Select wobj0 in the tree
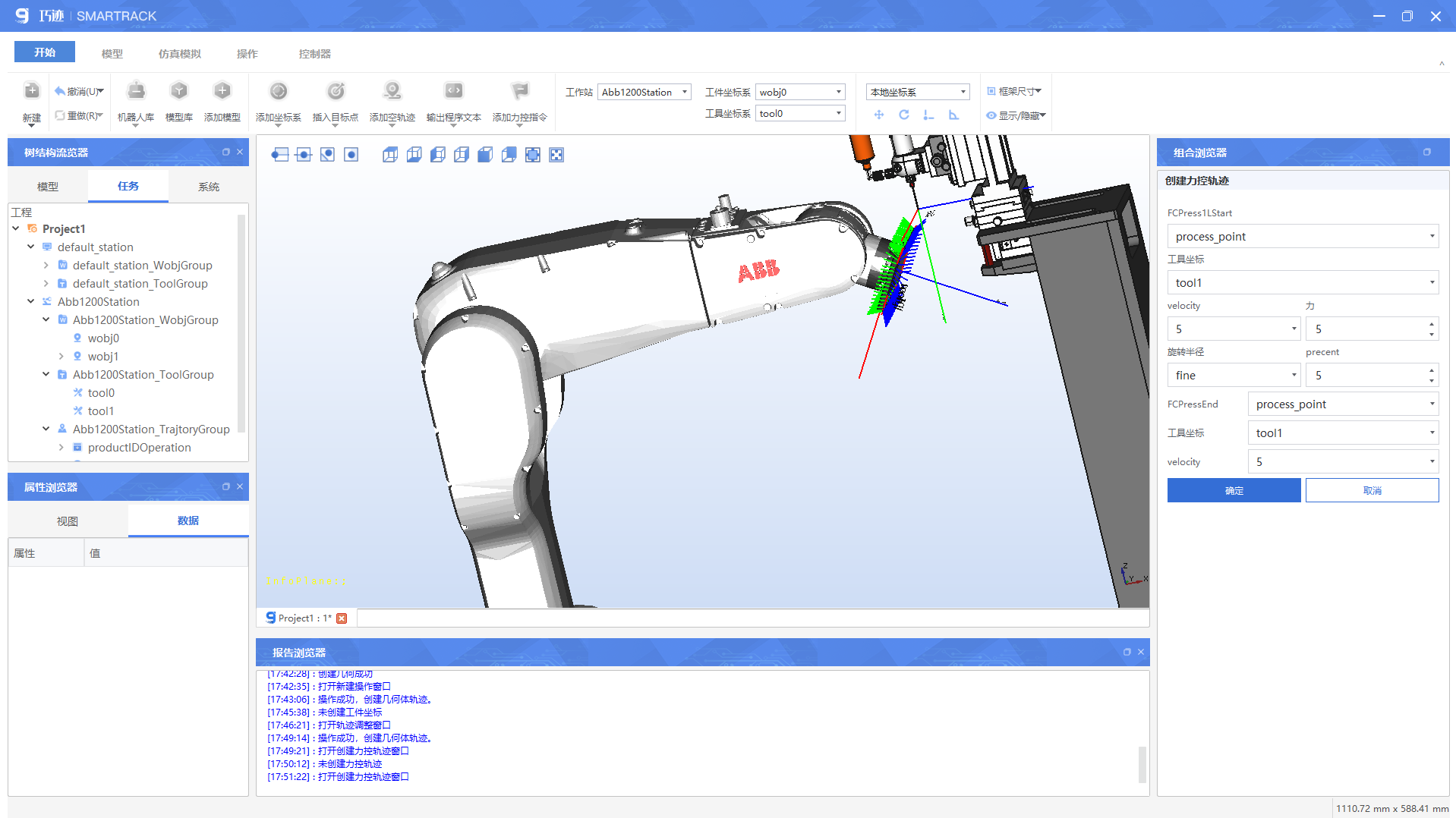 (103, 338)
